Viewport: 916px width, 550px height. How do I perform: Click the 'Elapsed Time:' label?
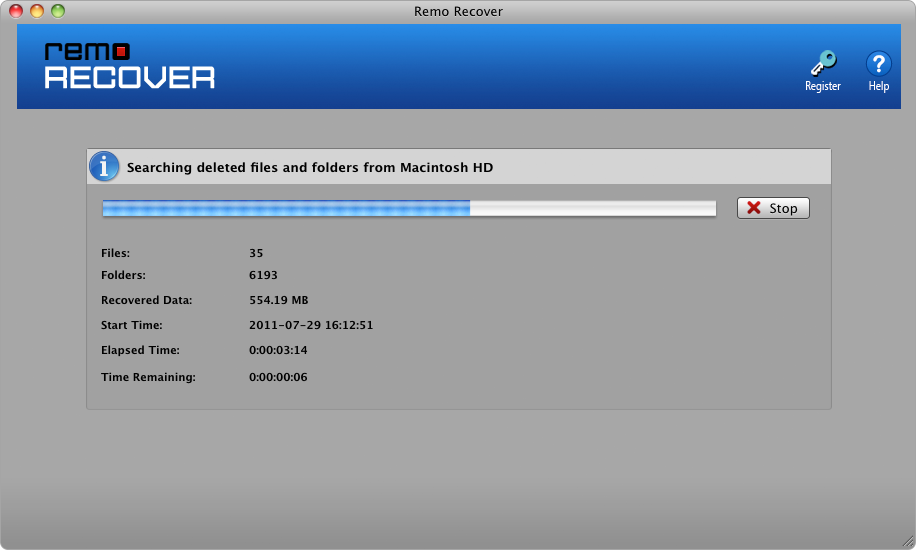click(140, 350)
